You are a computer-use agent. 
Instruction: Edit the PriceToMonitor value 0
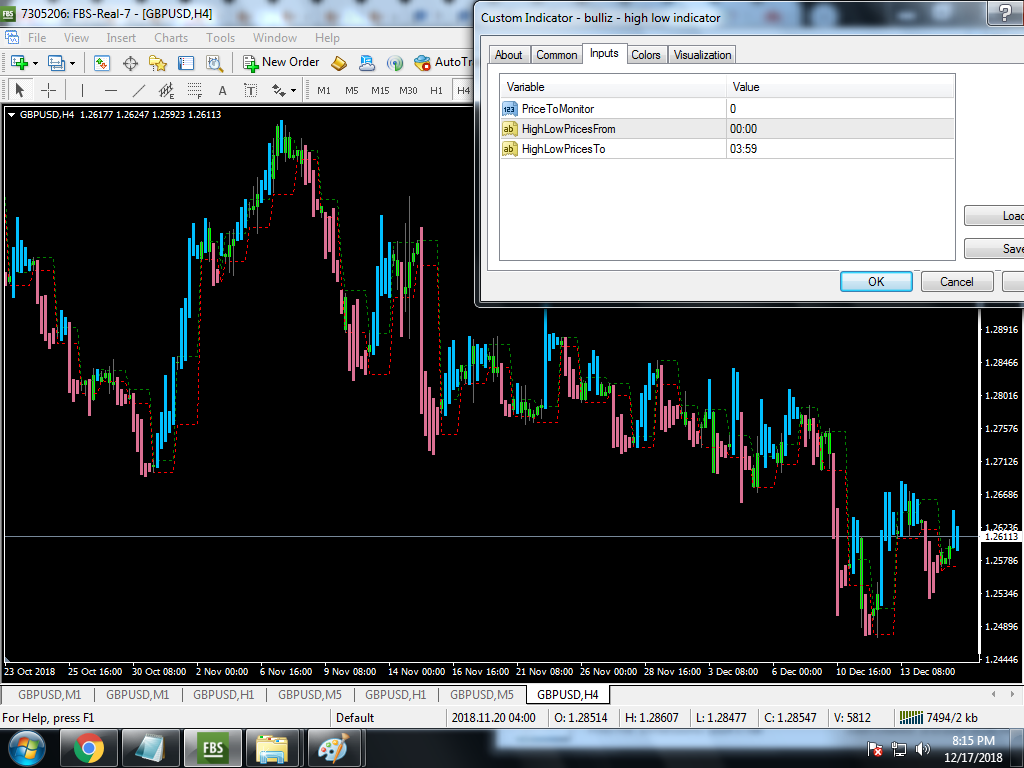pos(840,109)
